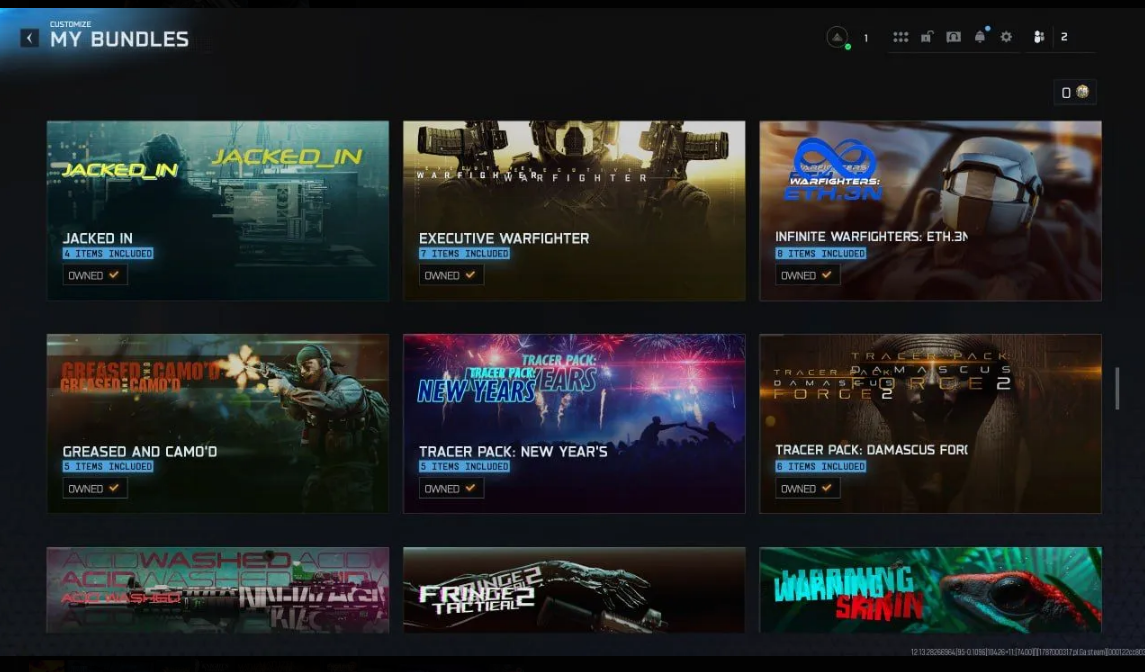Open the notifications bell
1145x672 pixels.
pyautogui.click(x=981, y=36)
